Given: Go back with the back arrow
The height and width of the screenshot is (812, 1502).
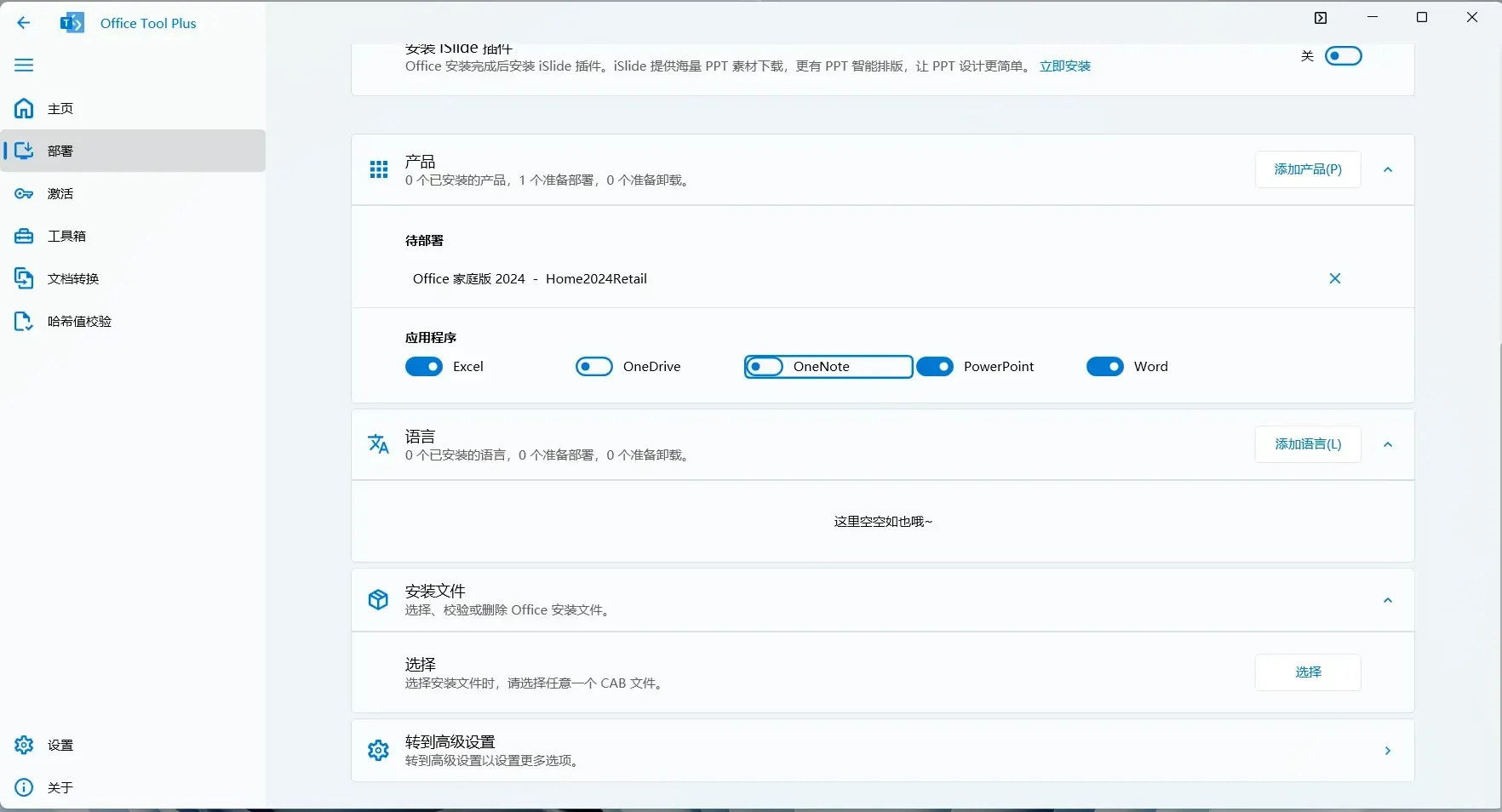Looking at the screenshot, I should [x=24, y=23].
